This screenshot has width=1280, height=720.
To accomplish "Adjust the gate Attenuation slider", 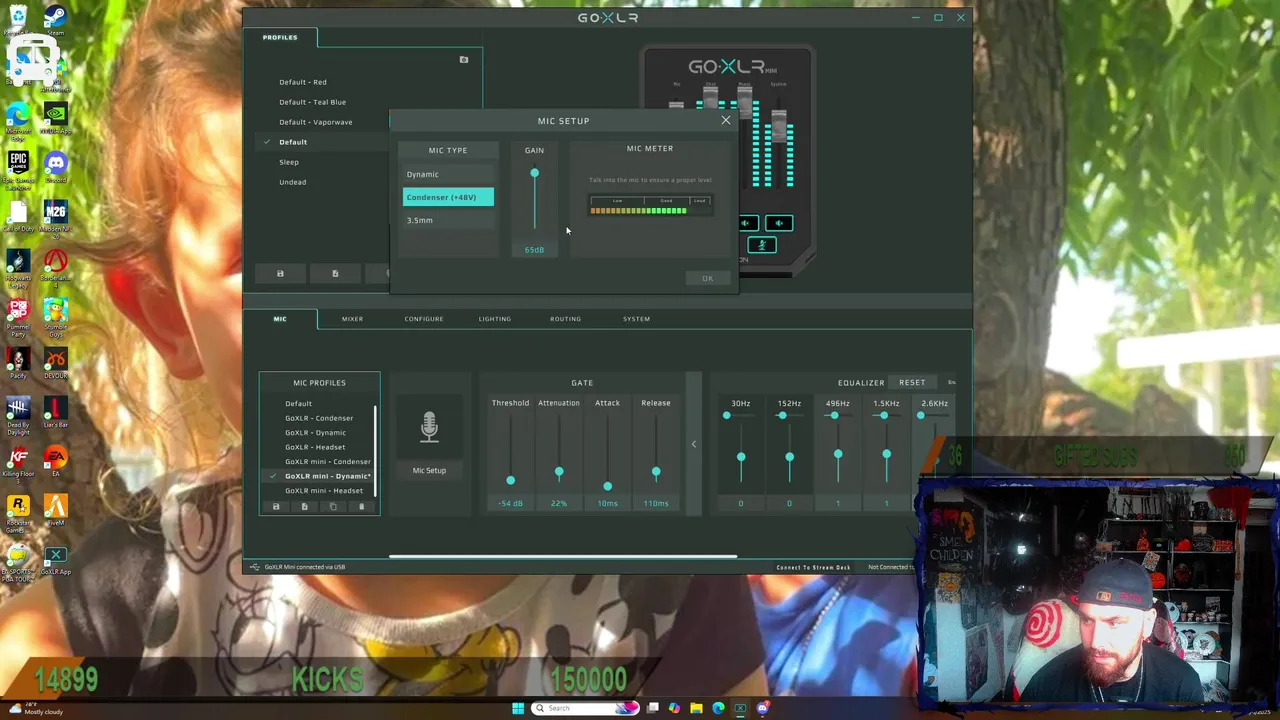I will pyautogui.click(x=559, y=472).
